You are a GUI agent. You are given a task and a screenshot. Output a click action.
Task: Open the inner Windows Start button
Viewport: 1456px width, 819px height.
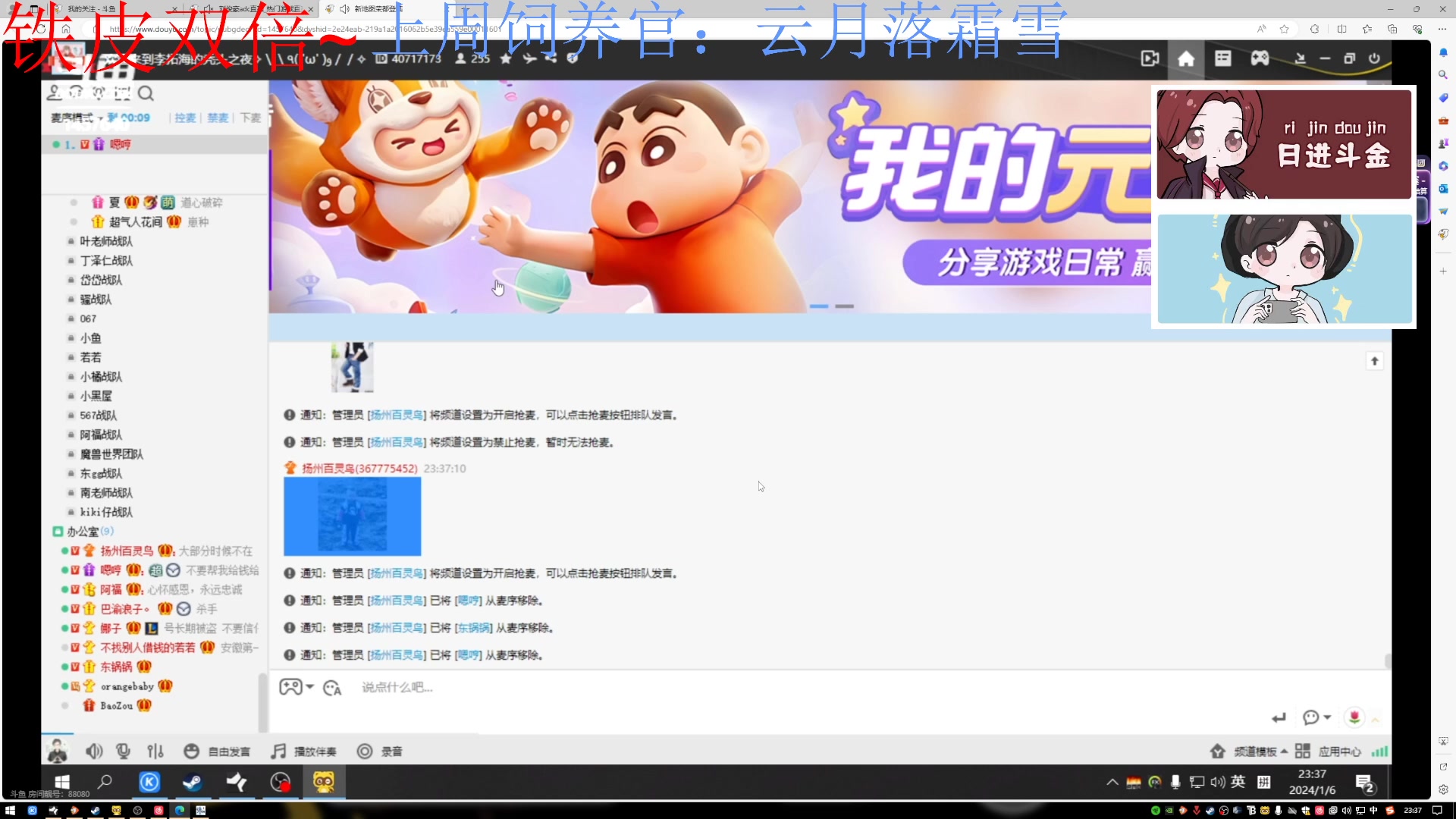(x=62, y=782)
